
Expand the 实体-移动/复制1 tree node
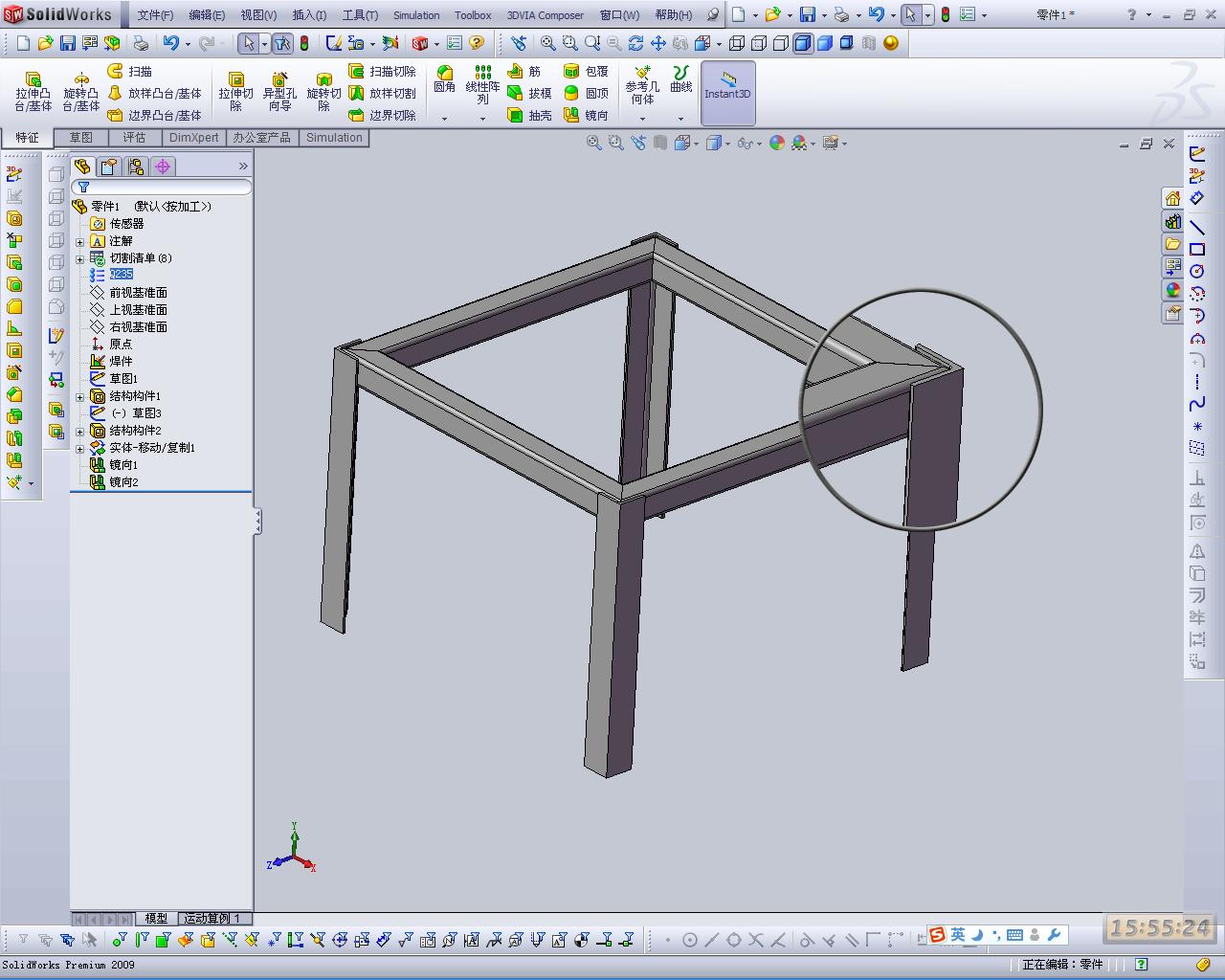[80, 448]
